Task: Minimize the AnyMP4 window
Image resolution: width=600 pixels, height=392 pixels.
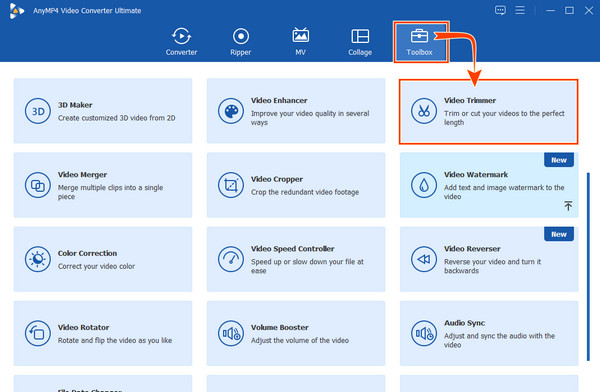Action: 551,10
